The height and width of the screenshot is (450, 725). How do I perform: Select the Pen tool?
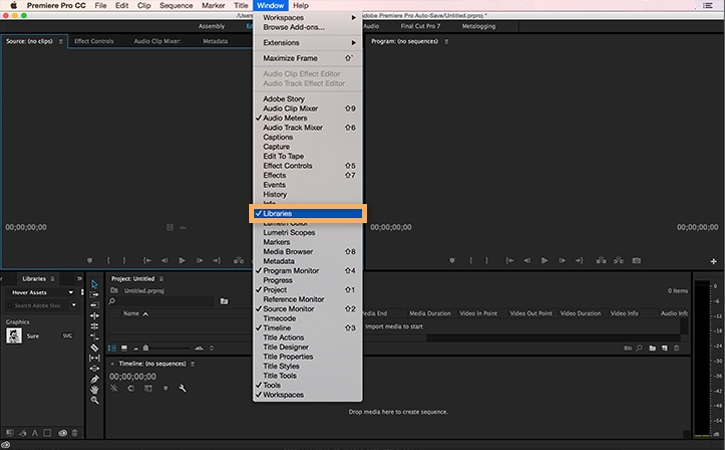[x=94, y=379]
